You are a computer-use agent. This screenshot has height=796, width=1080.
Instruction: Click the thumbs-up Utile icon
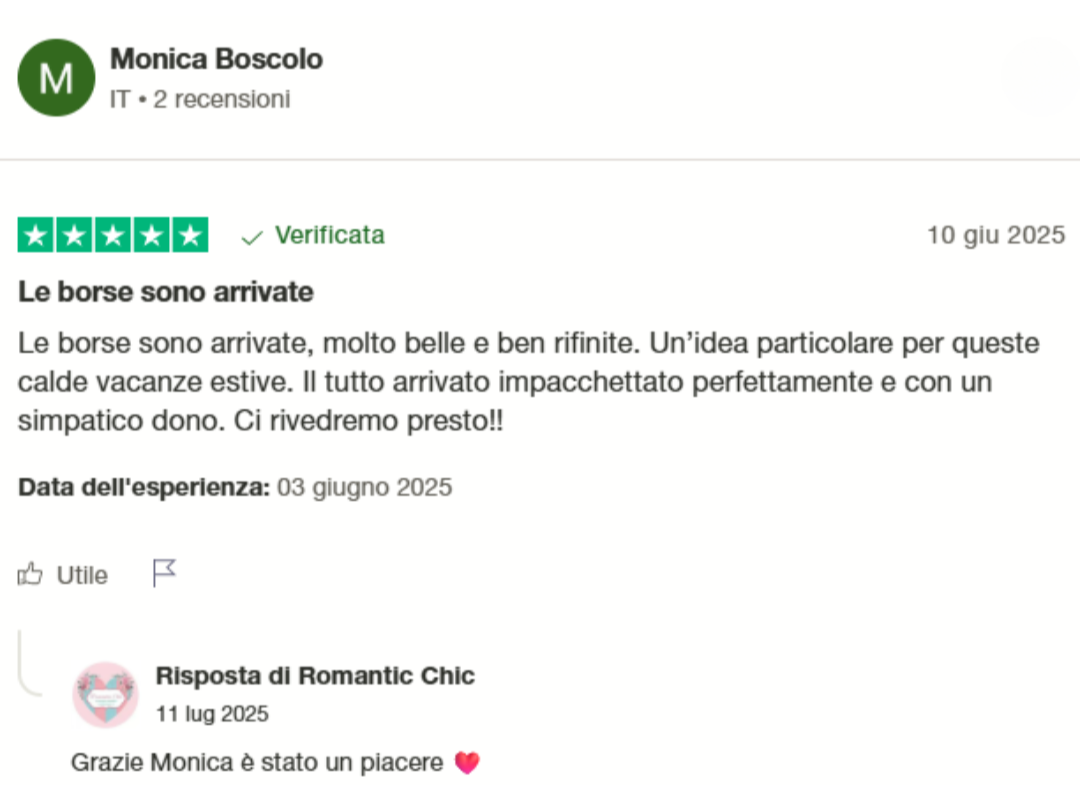(31, 574)
